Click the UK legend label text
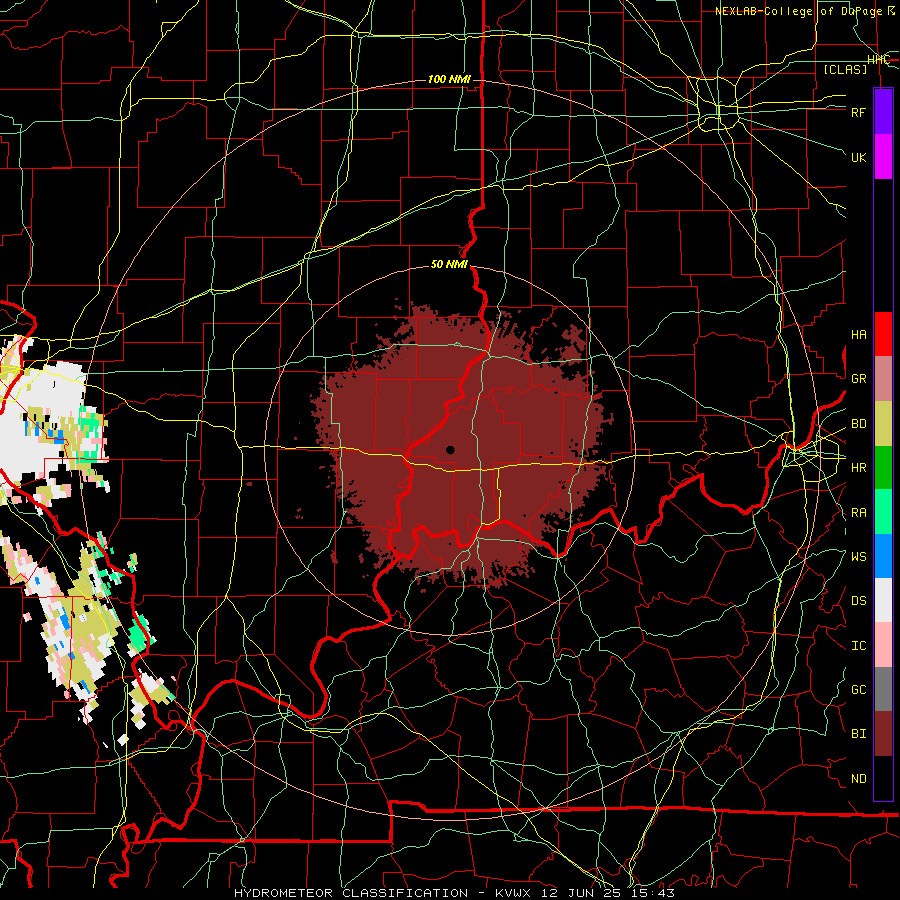Viewport: 900px width, 900px height. click(x=859, y=157)
